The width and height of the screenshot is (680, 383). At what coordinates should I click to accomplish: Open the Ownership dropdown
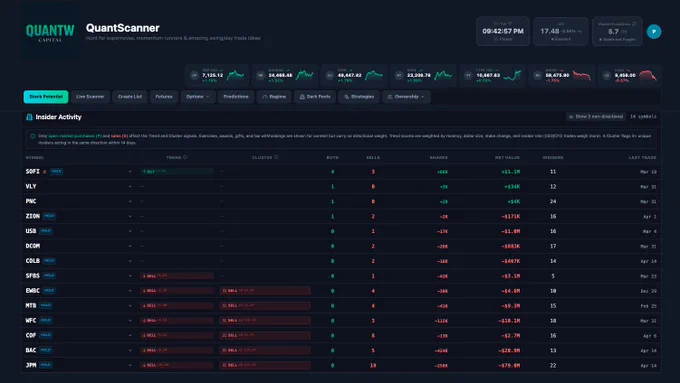tap(406, 97)
